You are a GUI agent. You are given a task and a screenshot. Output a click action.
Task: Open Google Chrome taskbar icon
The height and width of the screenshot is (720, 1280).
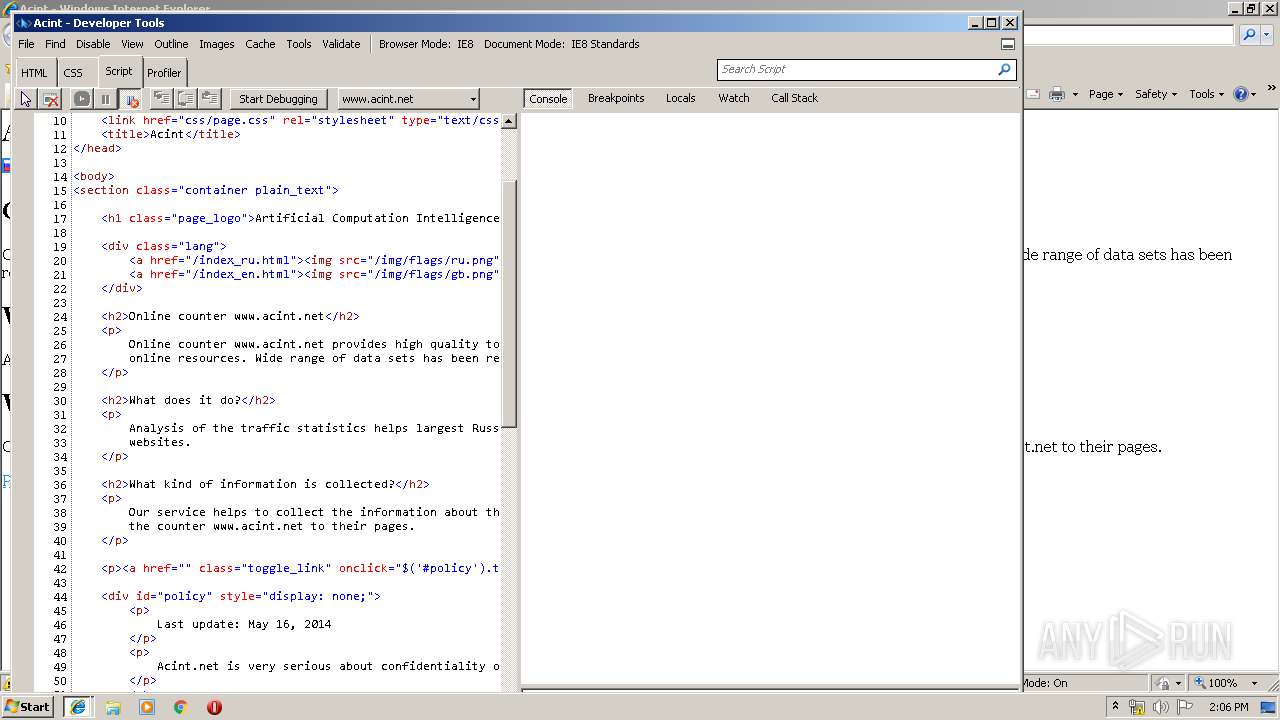(180, 707)
